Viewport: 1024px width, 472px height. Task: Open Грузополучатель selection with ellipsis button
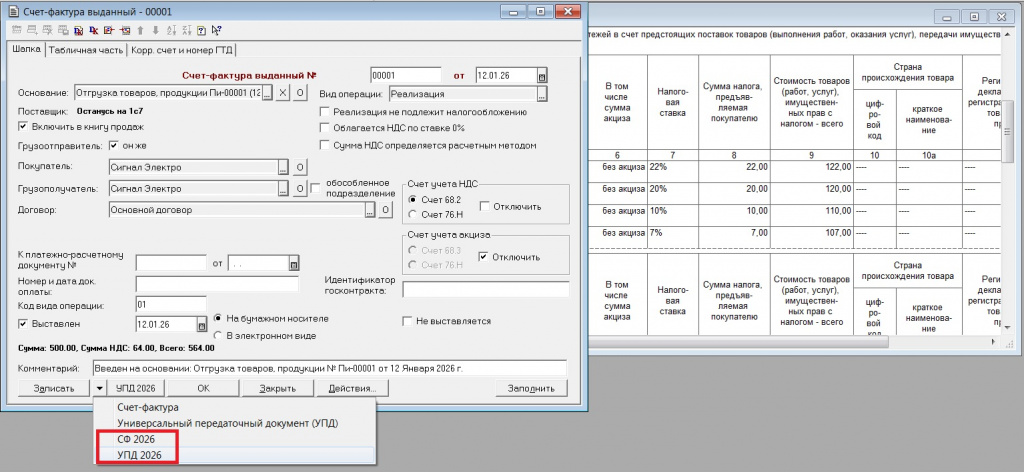pos(284,189)
